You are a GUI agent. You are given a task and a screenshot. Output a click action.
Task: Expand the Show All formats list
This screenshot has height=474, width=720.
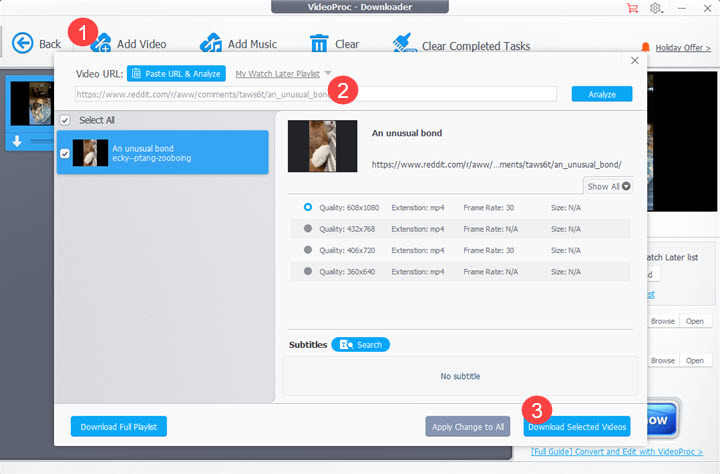(608, 186)
